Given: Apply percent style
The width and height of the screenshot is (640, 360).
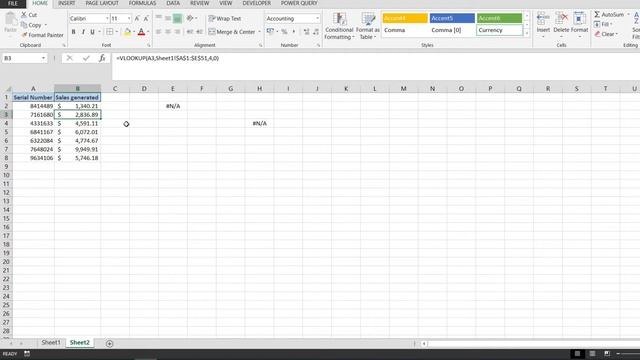Looking at the screenshot, I should pyautogui.click(x=284, y=32).
